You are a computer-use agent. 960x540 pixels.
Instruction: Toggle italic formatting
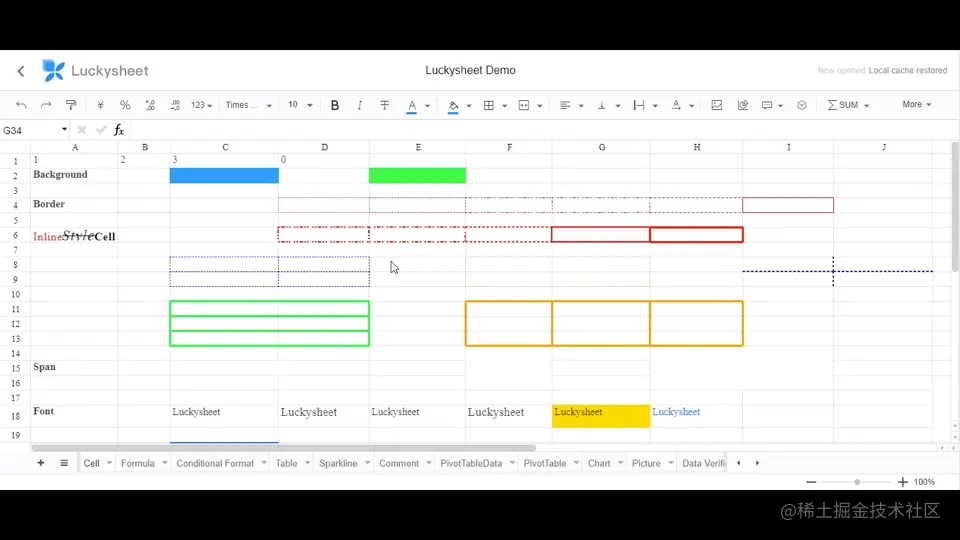point(359,105)
